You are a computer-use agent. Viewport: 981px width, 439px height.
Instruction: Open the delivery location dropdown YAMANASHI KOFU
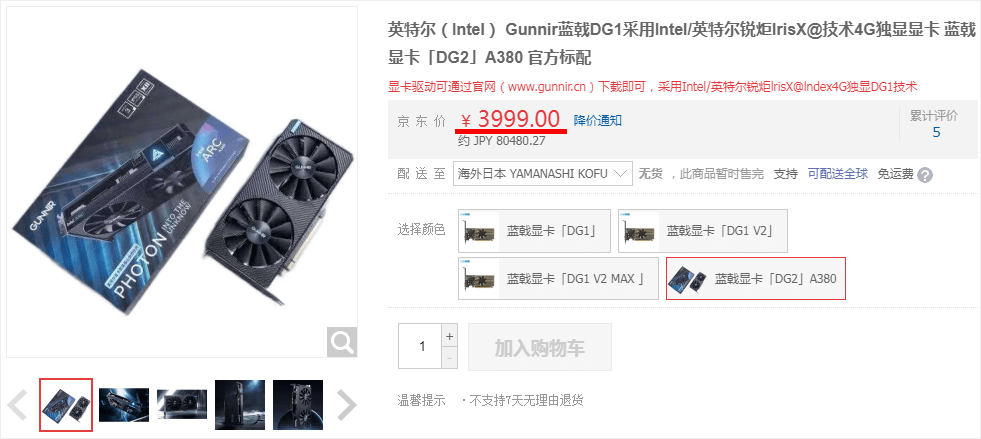542,174
